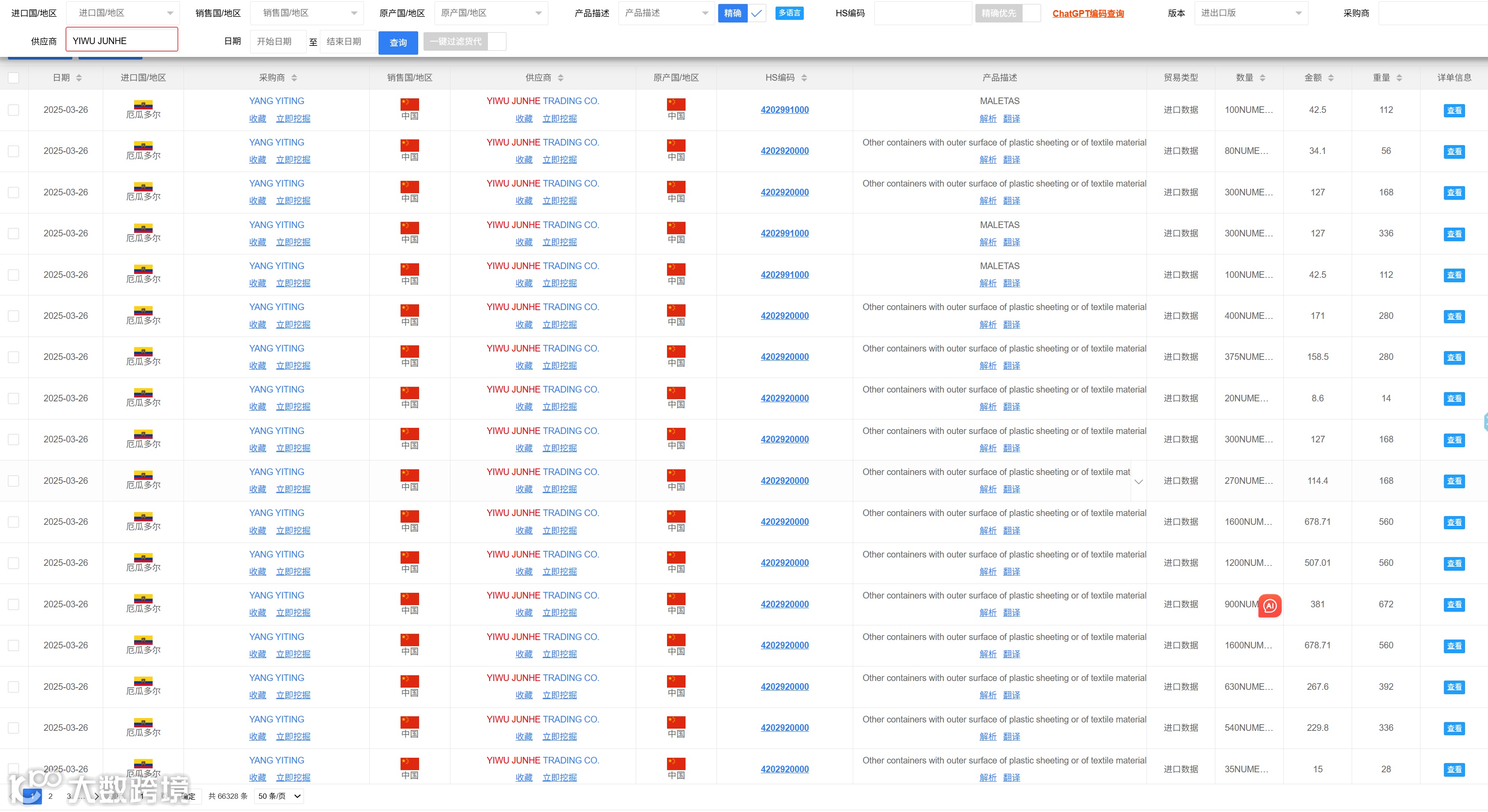The image size is (1488, 812).
Task: Click the blue 查询 search button
Action: [x=397, y=43]
